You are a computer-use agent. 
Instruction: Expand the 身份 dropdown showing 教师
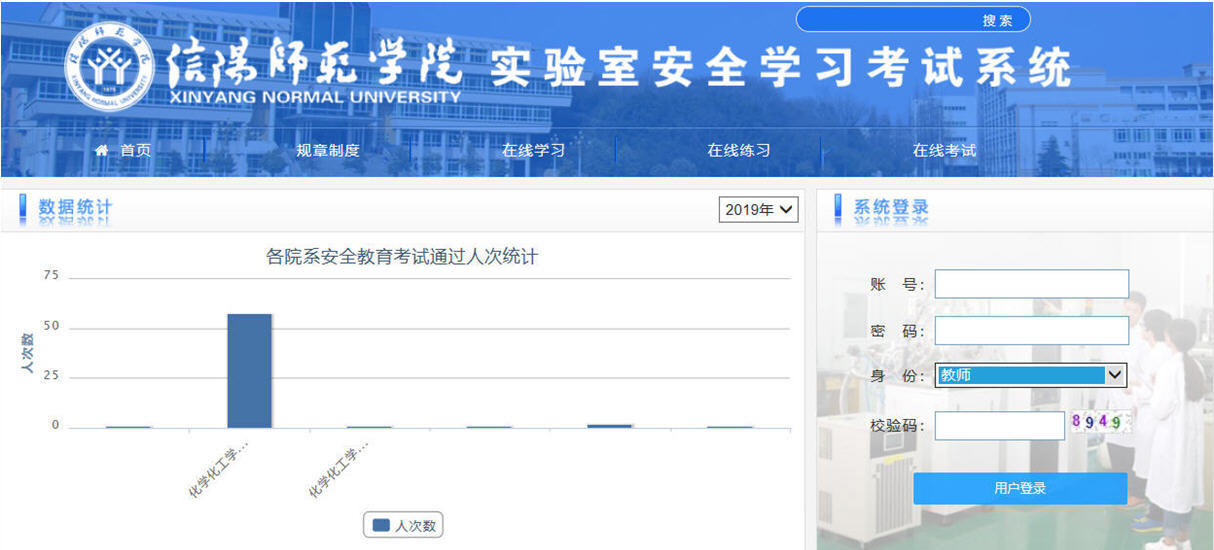(1030, 375)
